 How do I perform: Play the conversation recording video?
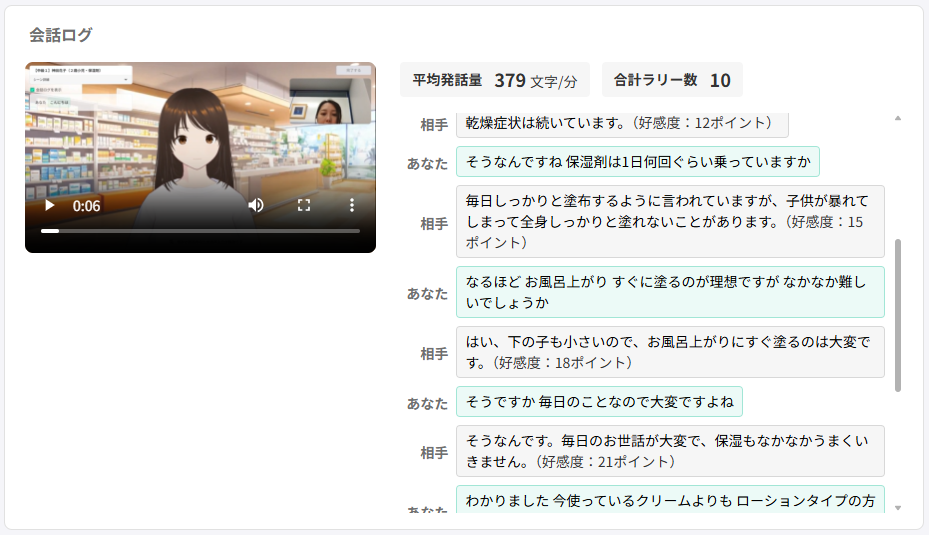(49, 205)
